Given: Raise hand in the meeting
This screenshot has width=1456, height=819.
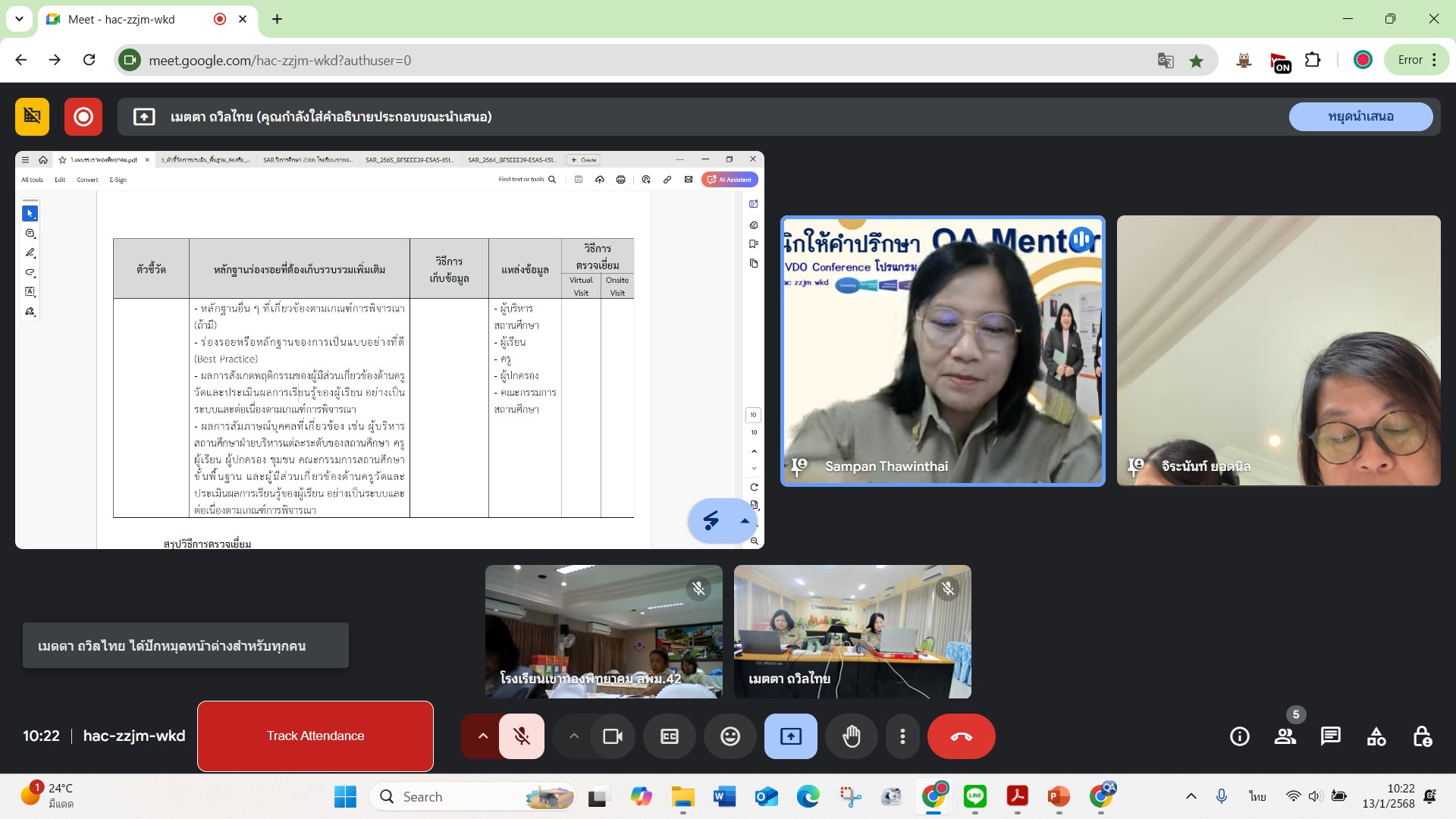Looking at the screenshot, I should point(851,736).
